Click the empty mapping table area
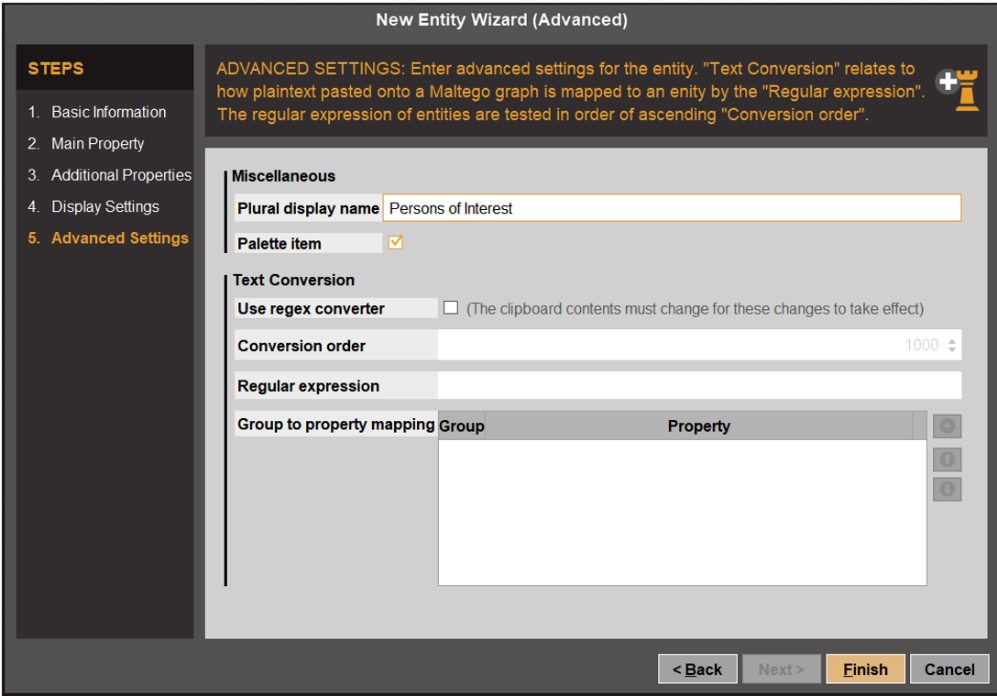Image resolution: width=997 pixels, height=696 pixels. (x=682, y=512)
